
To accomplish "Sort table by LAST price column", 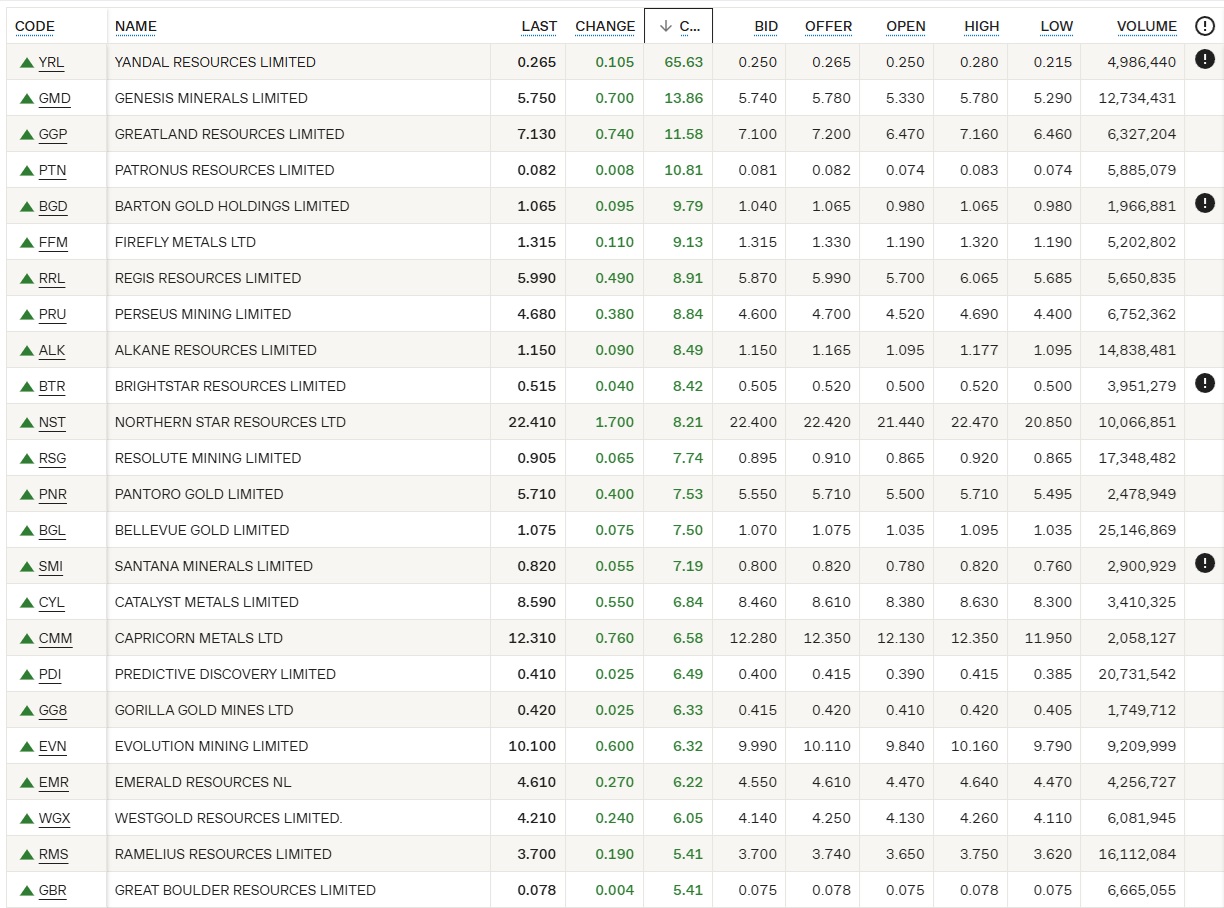I will tap(539, 26).
